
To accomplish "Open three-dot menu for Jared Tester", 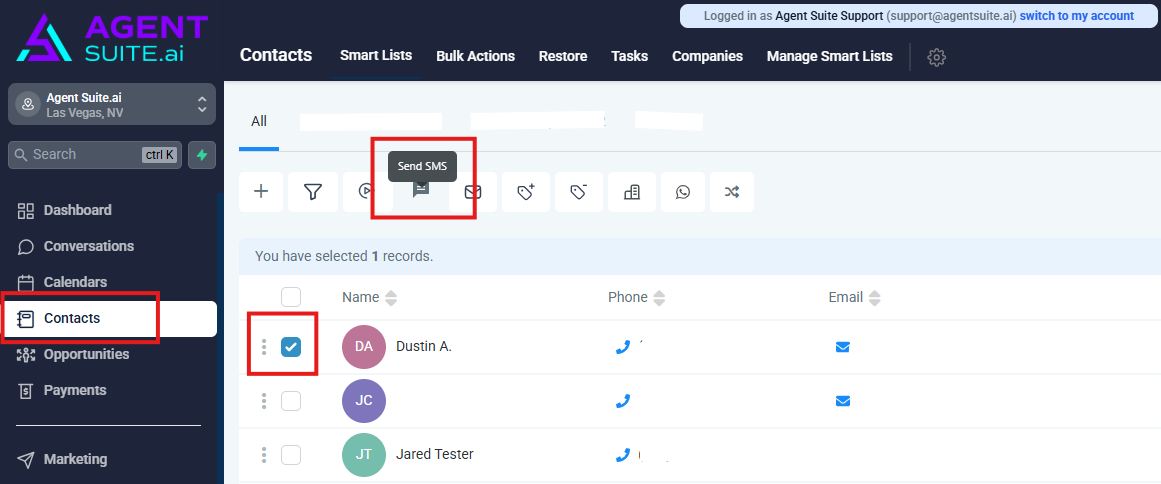I will pyautogui.click(x=264, y=454).
